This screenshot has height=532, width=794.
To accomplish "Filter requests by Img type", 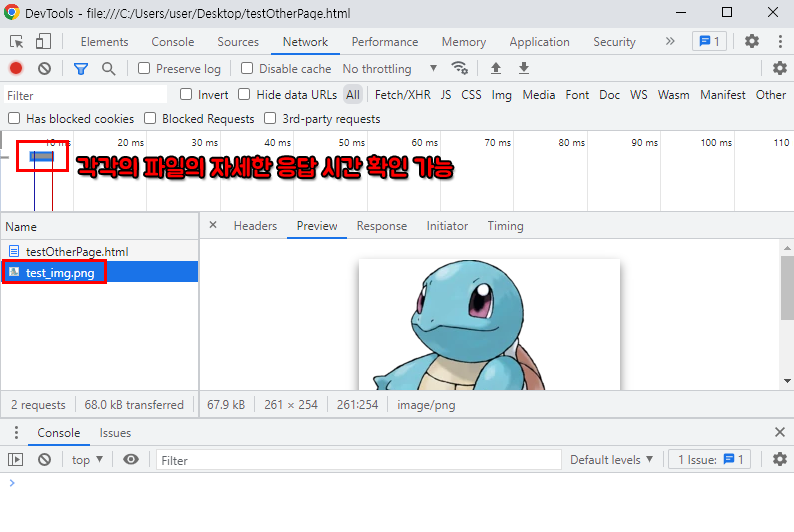I will (x=501, y=95).
